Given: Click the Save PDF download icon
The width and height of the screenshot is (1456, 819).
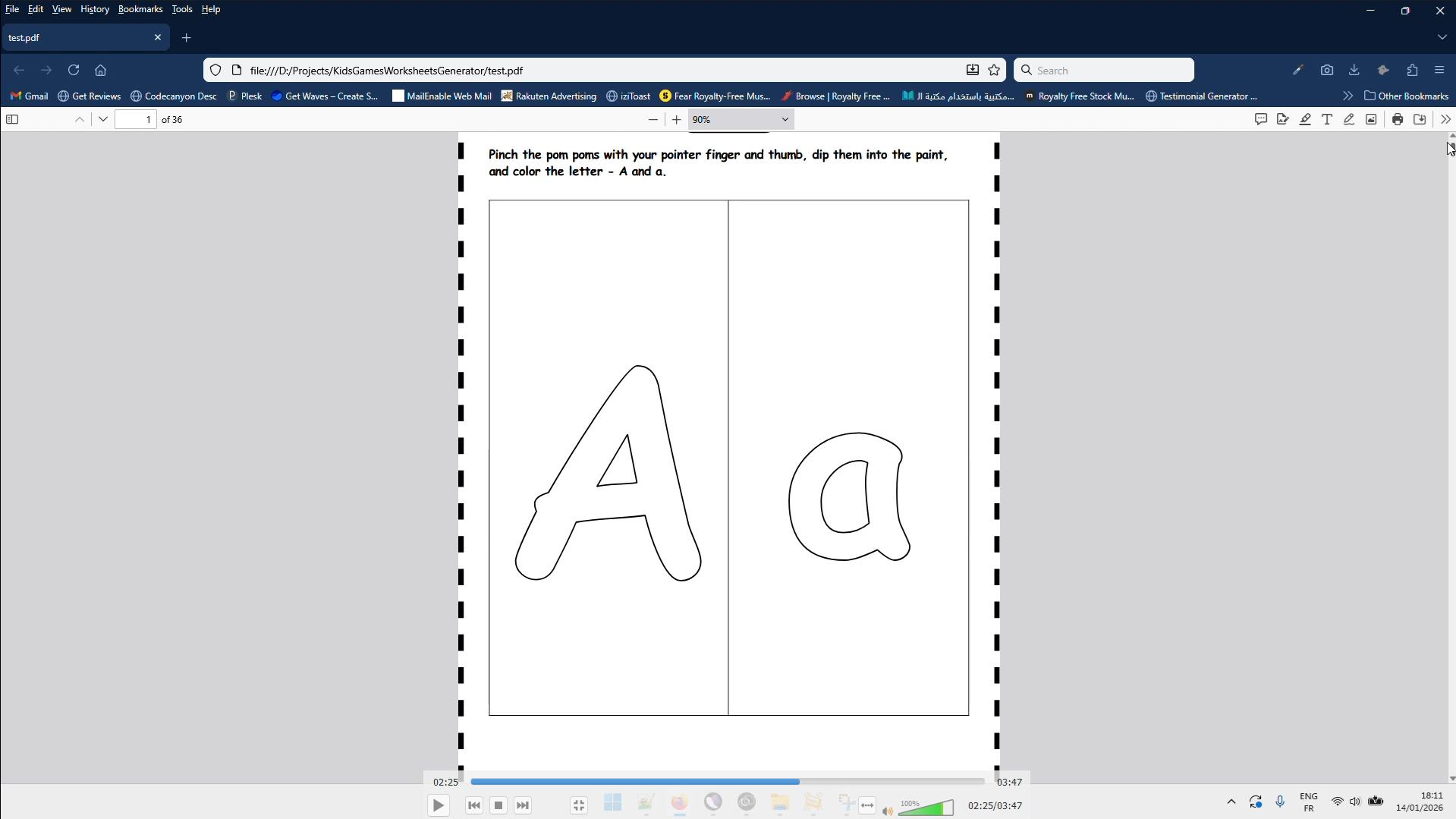Looking at the screenshot, I should 1420,119.
